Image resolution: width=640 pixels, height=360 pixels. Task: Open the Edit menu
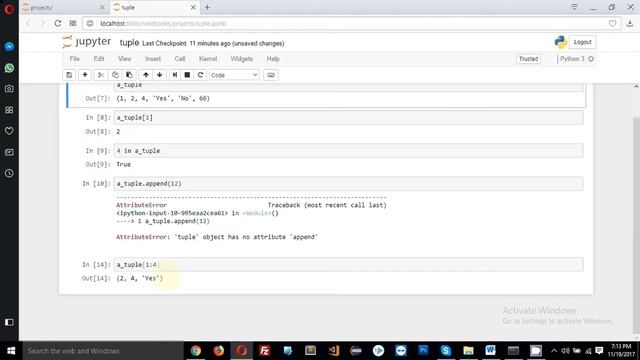(x=99, y=59)
